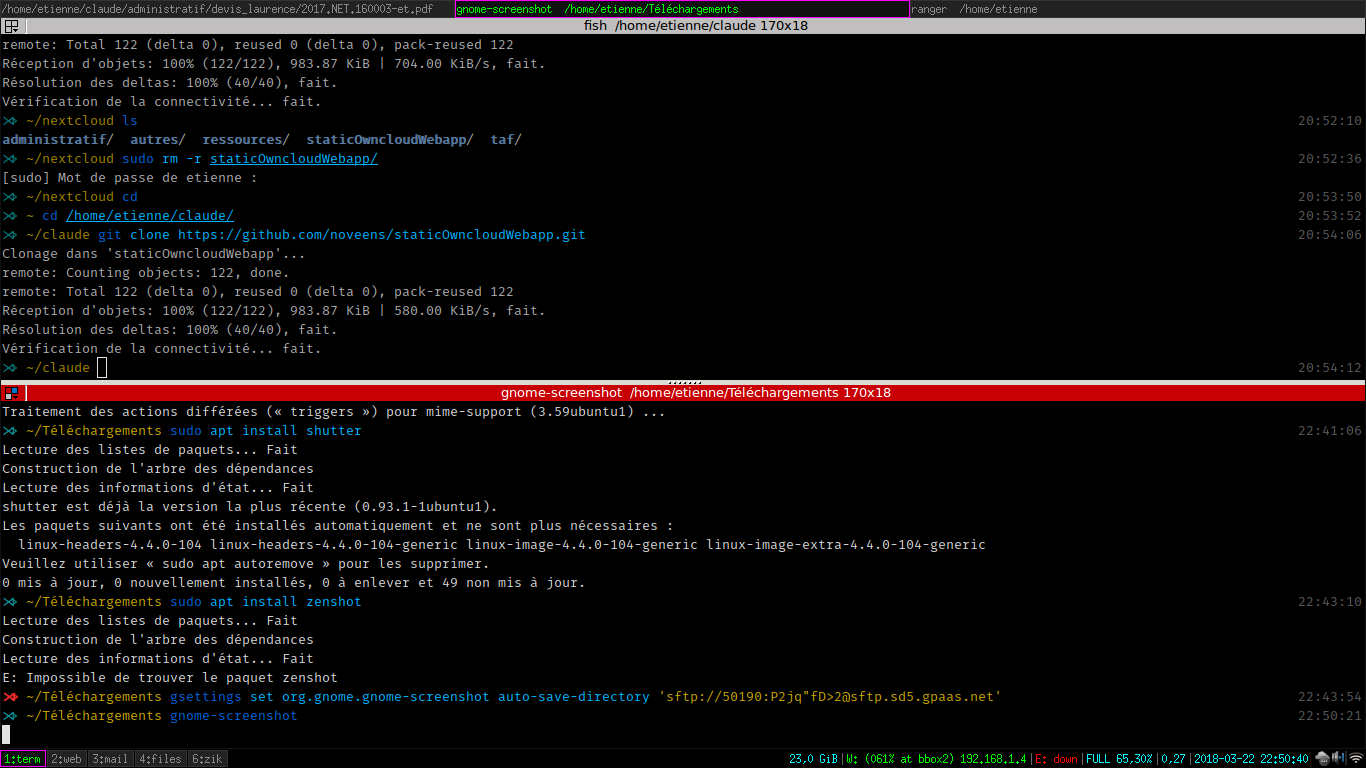This screenshot has width=1366, height=768.
Task: Switch to workspace 1:term
Action: pos(23,759)
